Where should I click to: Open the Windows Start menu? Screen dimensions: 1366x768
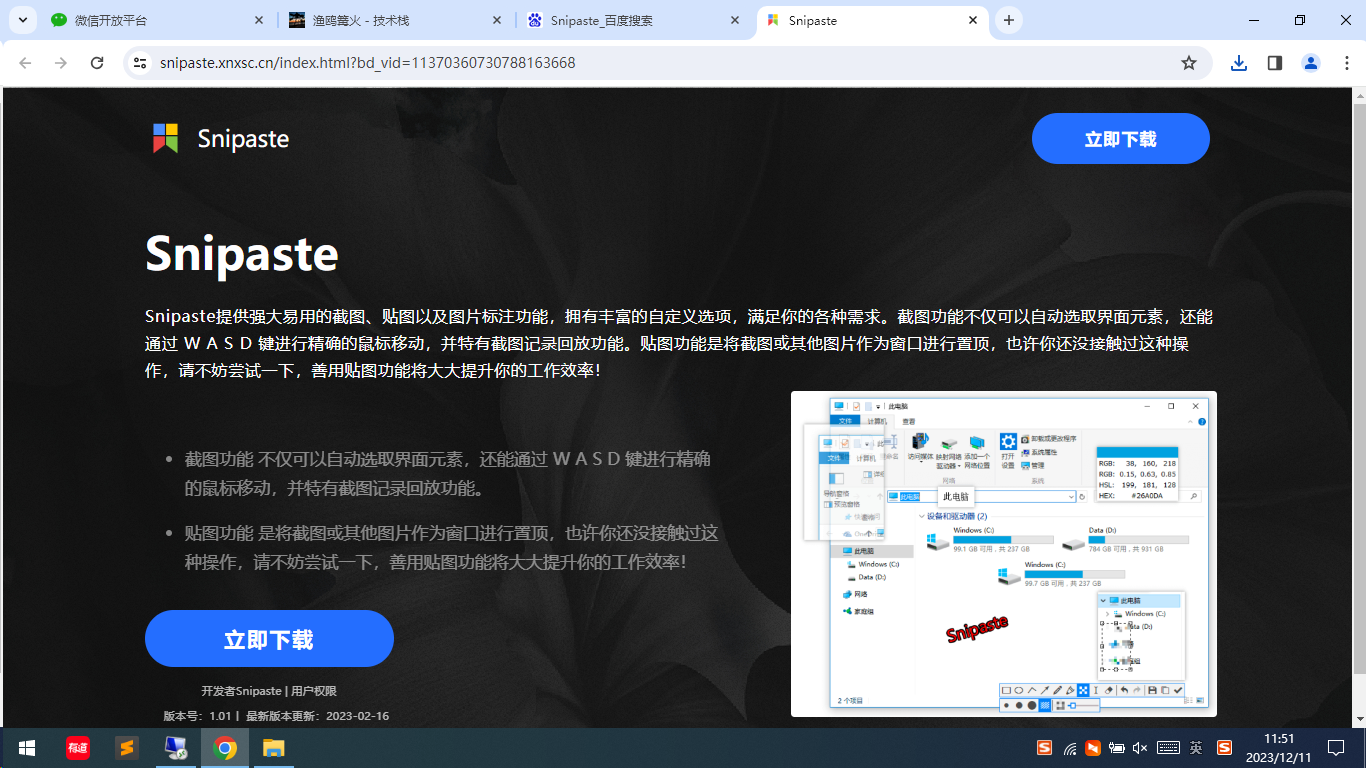tap(27, 748)
